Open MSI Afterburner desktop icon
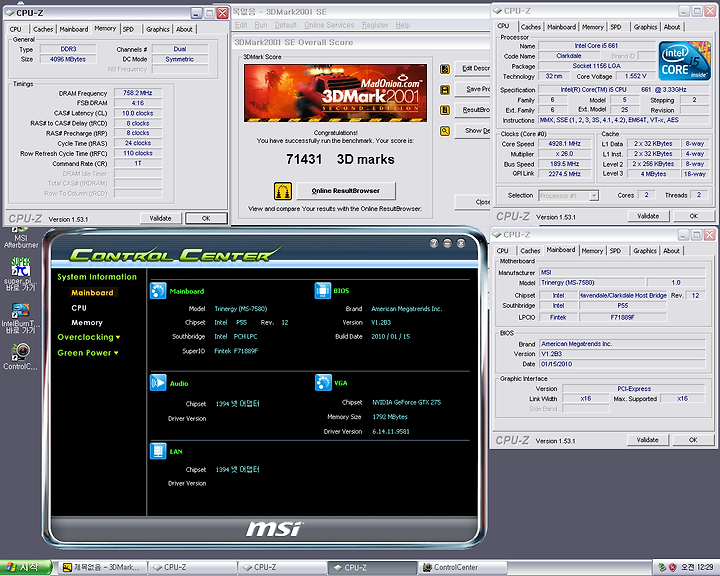 point(20,237)
